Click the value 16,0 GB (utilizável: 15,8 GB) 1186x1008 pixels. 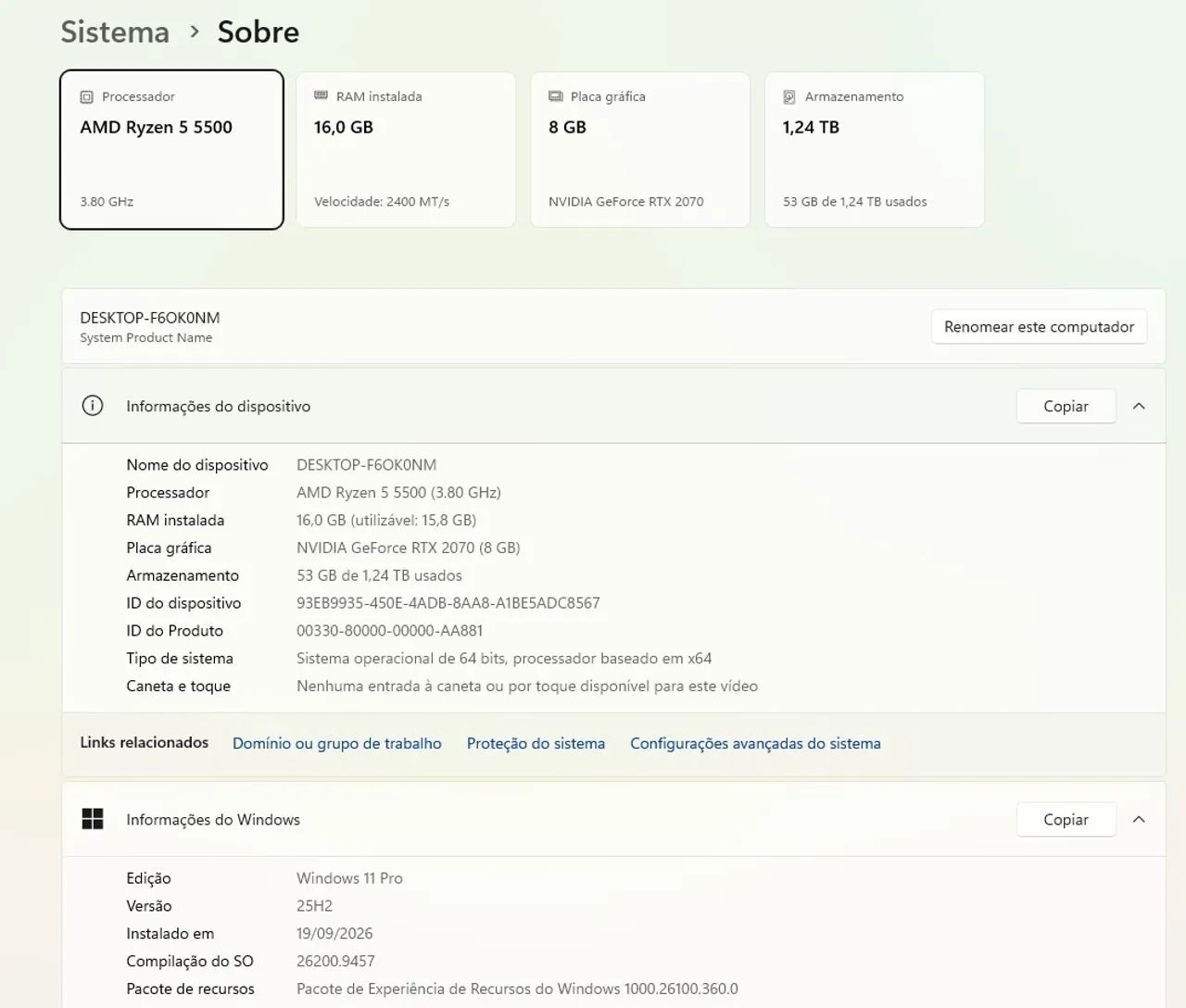386,521
